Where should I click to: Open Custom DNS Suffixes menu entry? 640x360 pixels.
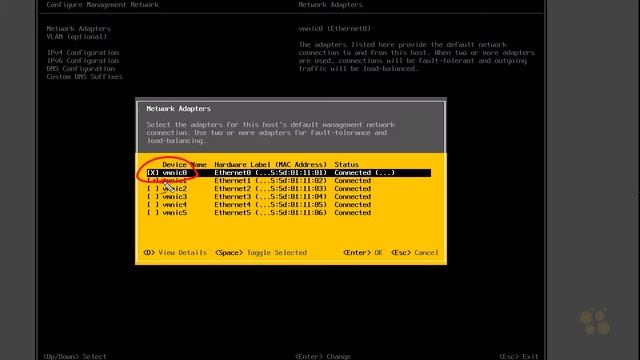[84, 77]
